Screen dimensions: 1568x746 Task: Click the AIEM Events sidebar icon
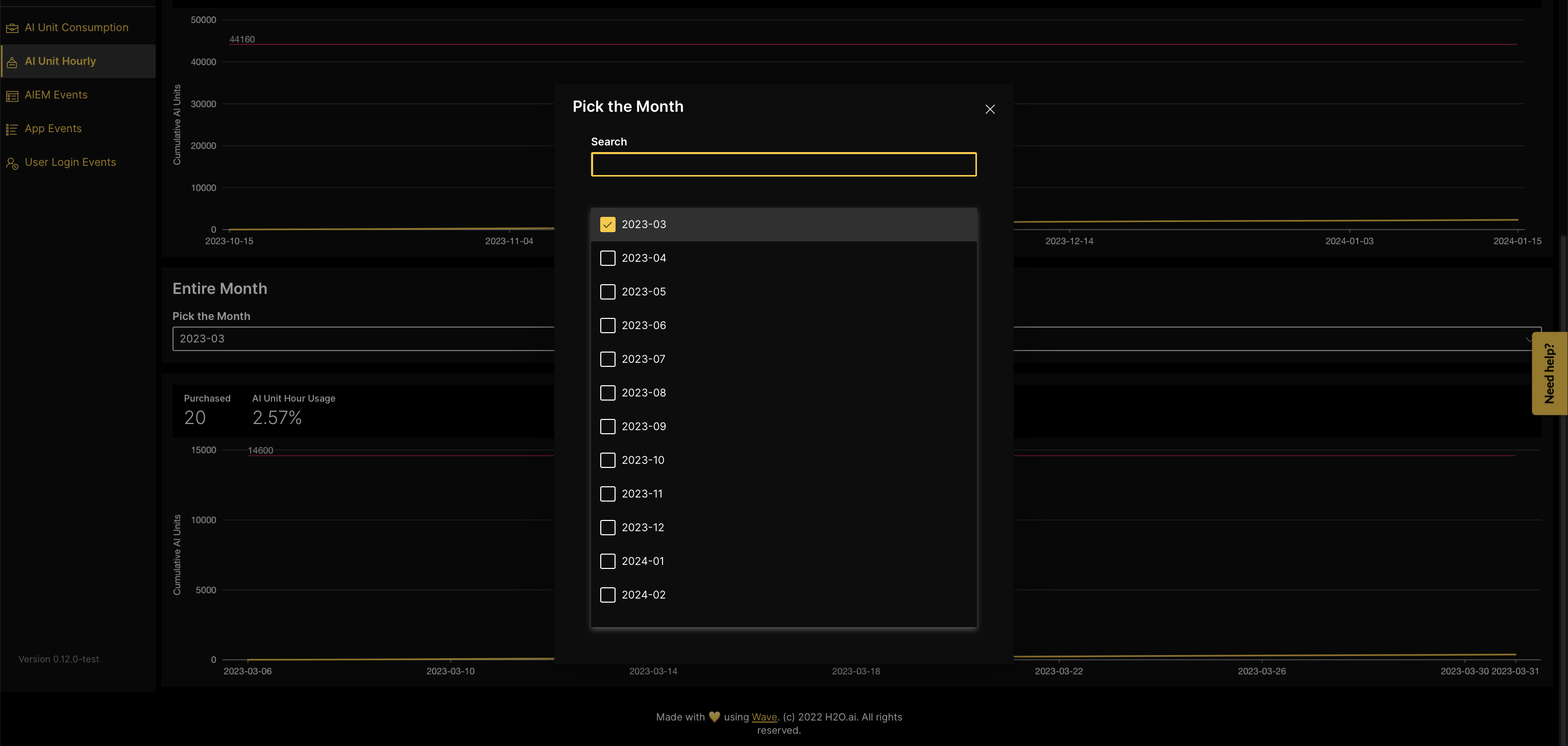pos(12,95)
